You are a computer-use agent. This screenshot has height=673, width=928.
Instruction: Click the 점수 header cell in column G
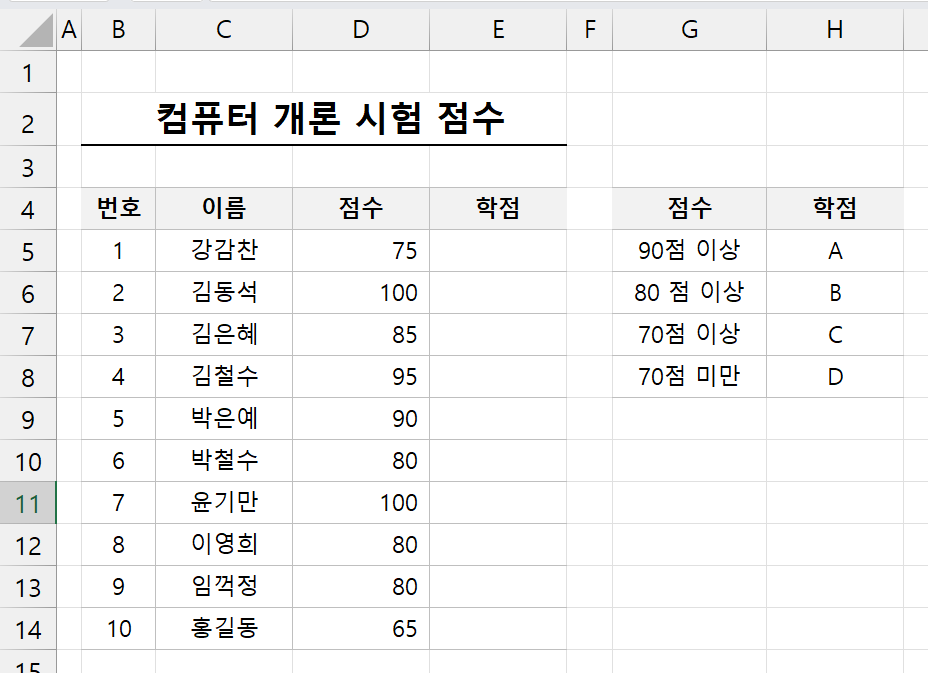click(x=689, y=208)
